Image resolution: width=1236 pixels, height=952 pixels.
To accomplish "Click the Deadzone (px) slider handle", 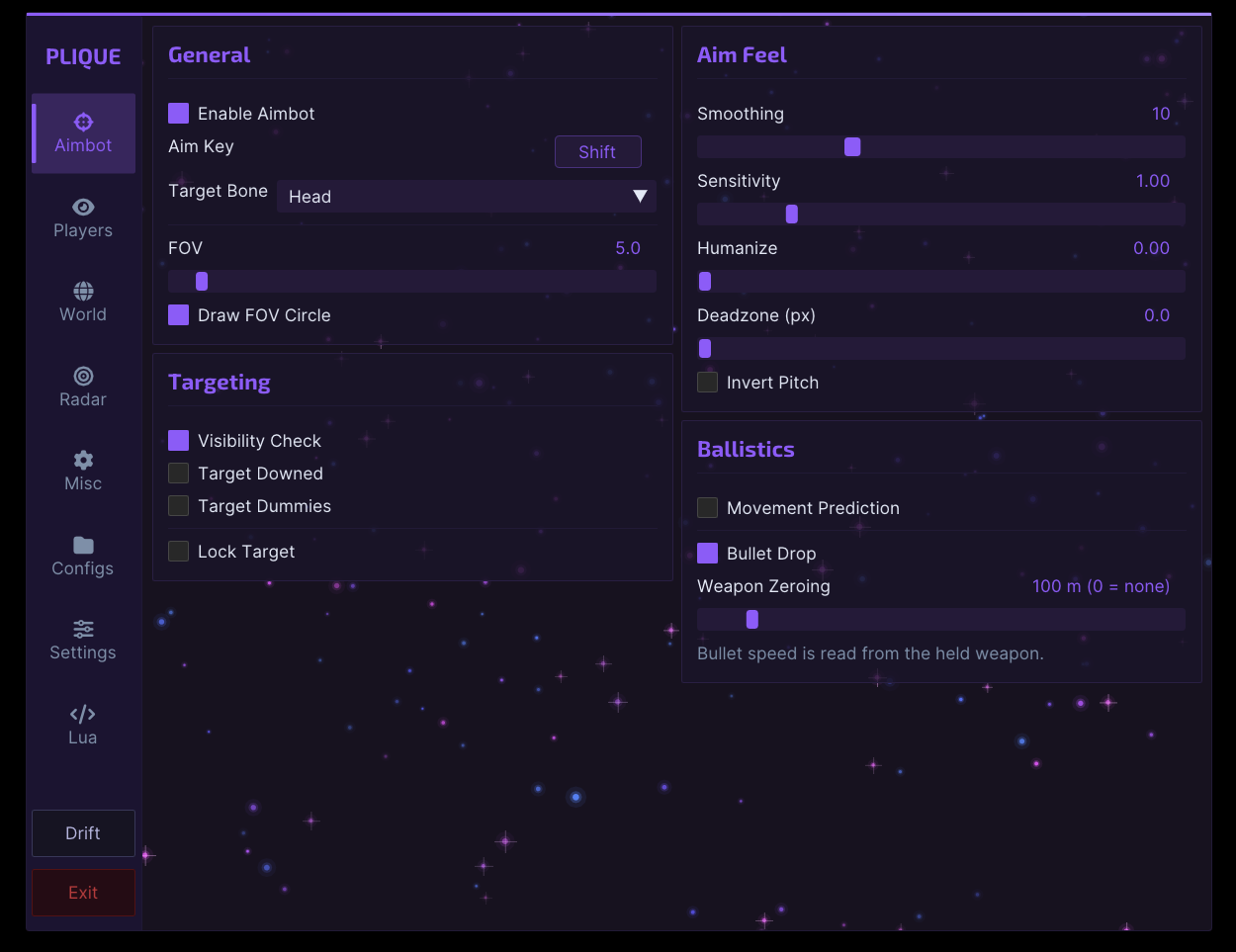I will click(x=705, y=348).
